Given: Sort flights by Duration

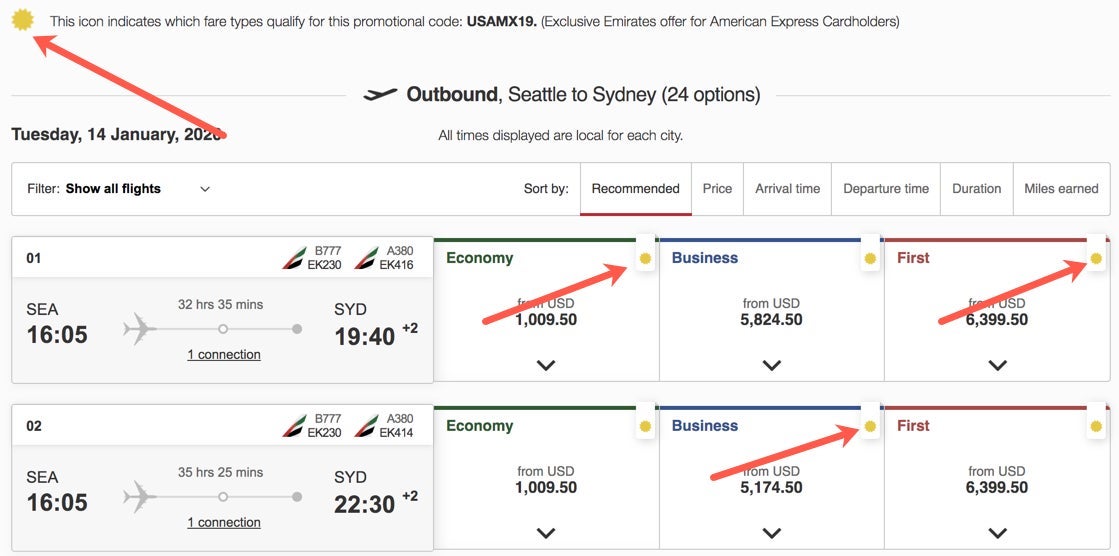Looking at the screenshot, I should coord(976,189).
